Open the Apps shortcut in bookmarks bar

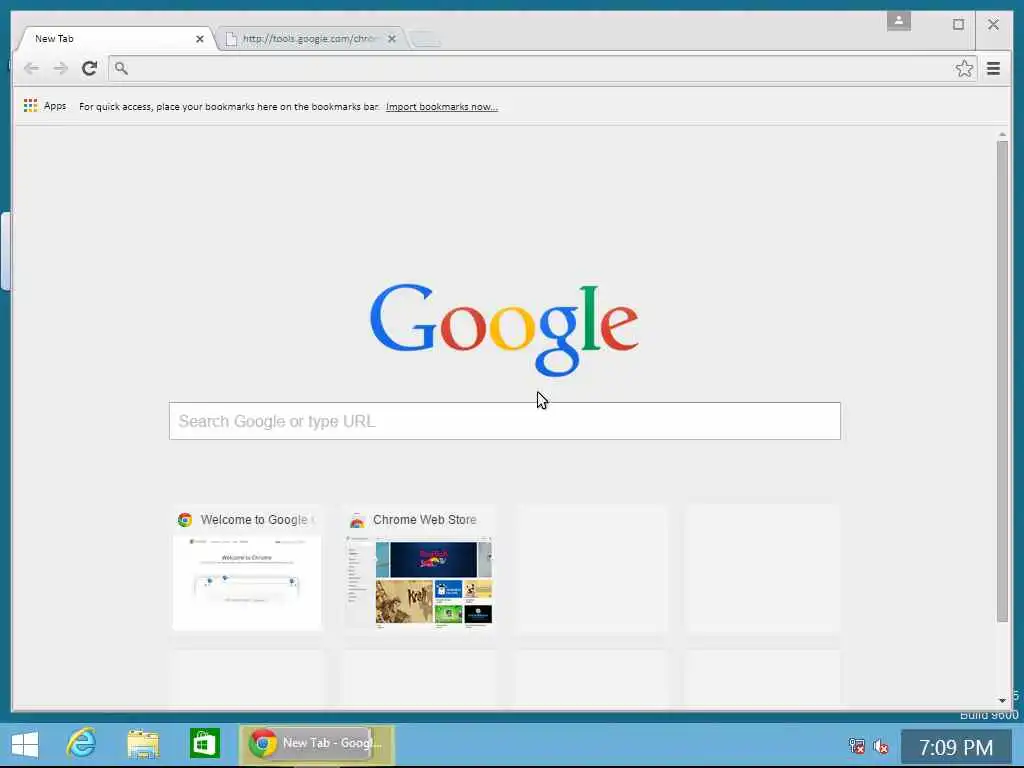(x=45, y=106)
